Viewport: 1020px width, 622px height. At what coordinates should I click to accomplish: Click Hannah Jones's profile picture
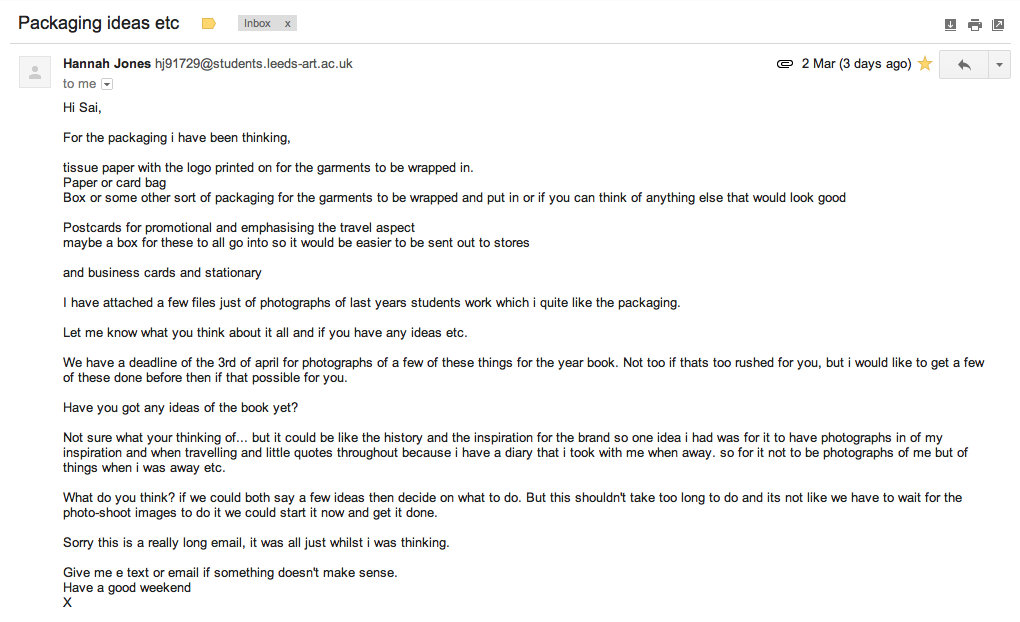pyautogui.click(x=35, y=72)
